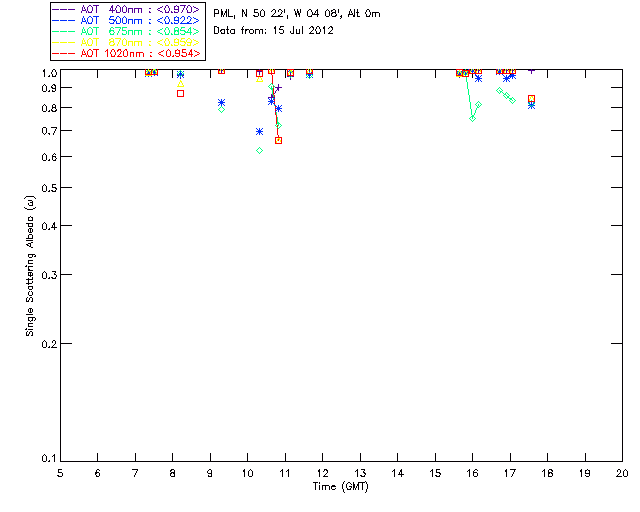Click the y-axis title 'Single Scattering Albedo'
640x512 pixels.
click(x=30, y=266)
